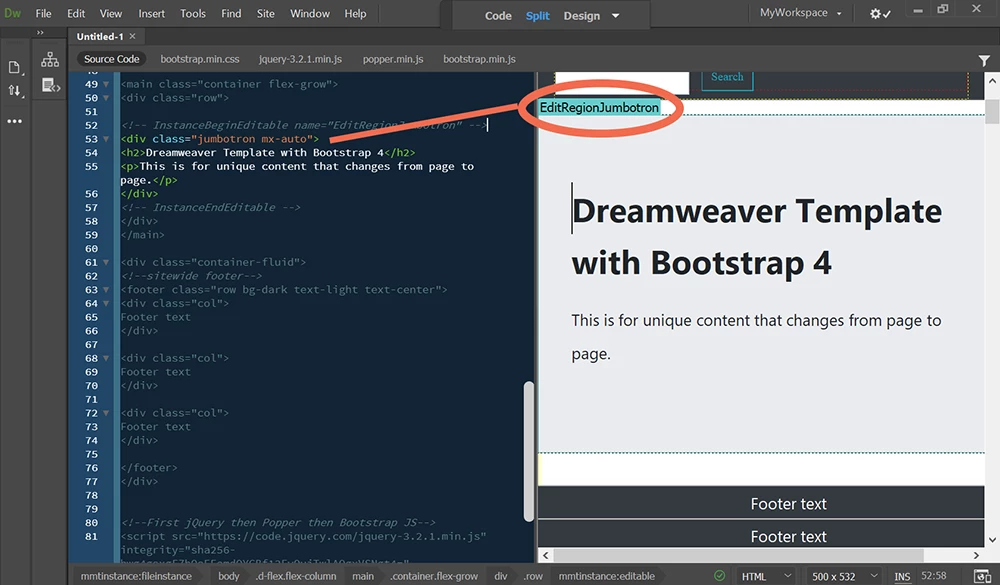
Task: Toggle INS insert mode in status bar
Action: (x=902, y=576)
